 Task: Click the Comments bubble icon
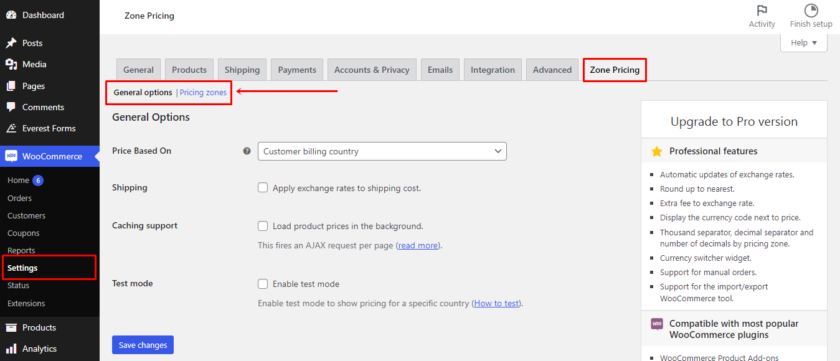click(x=11, y=107)
